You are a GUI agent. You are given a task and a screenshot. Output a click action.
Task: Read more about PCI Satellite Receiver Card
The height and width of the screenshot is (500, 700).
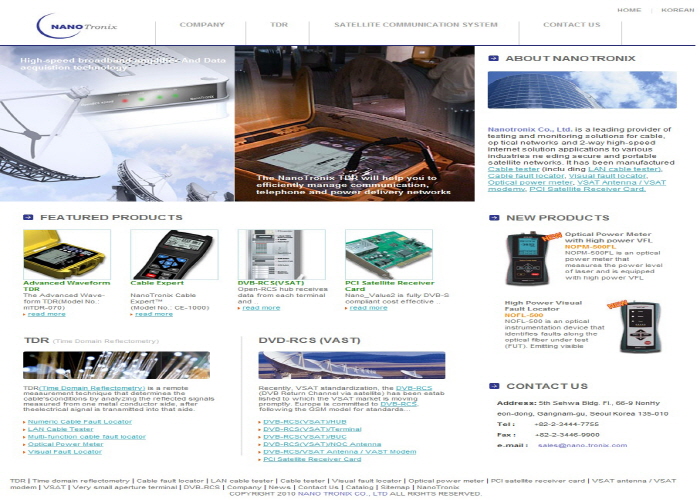pos(368,308)
